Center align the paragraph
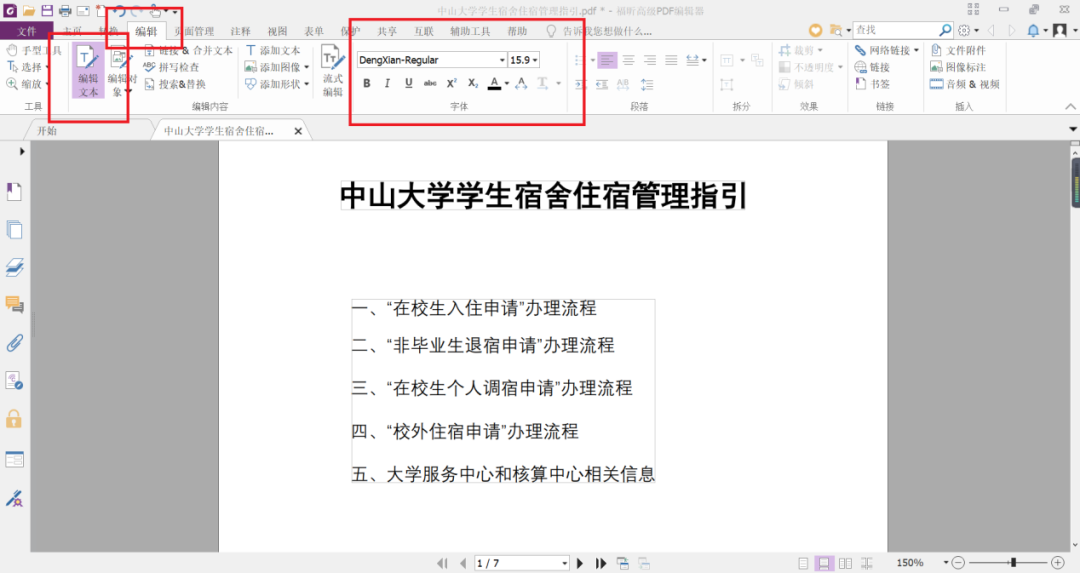 (x=628, y=60)
